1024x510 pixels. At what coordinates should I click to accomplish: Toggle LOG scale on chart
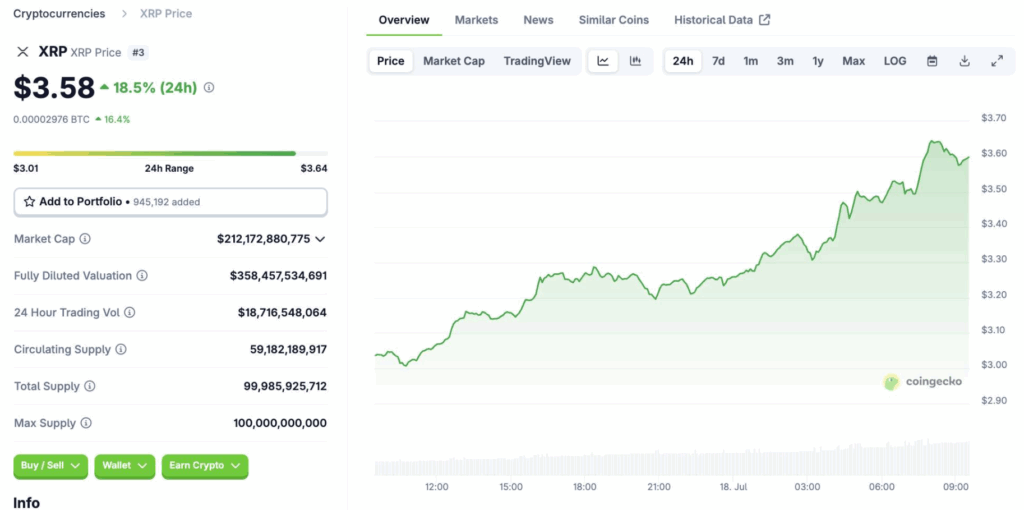click(895, 61)
